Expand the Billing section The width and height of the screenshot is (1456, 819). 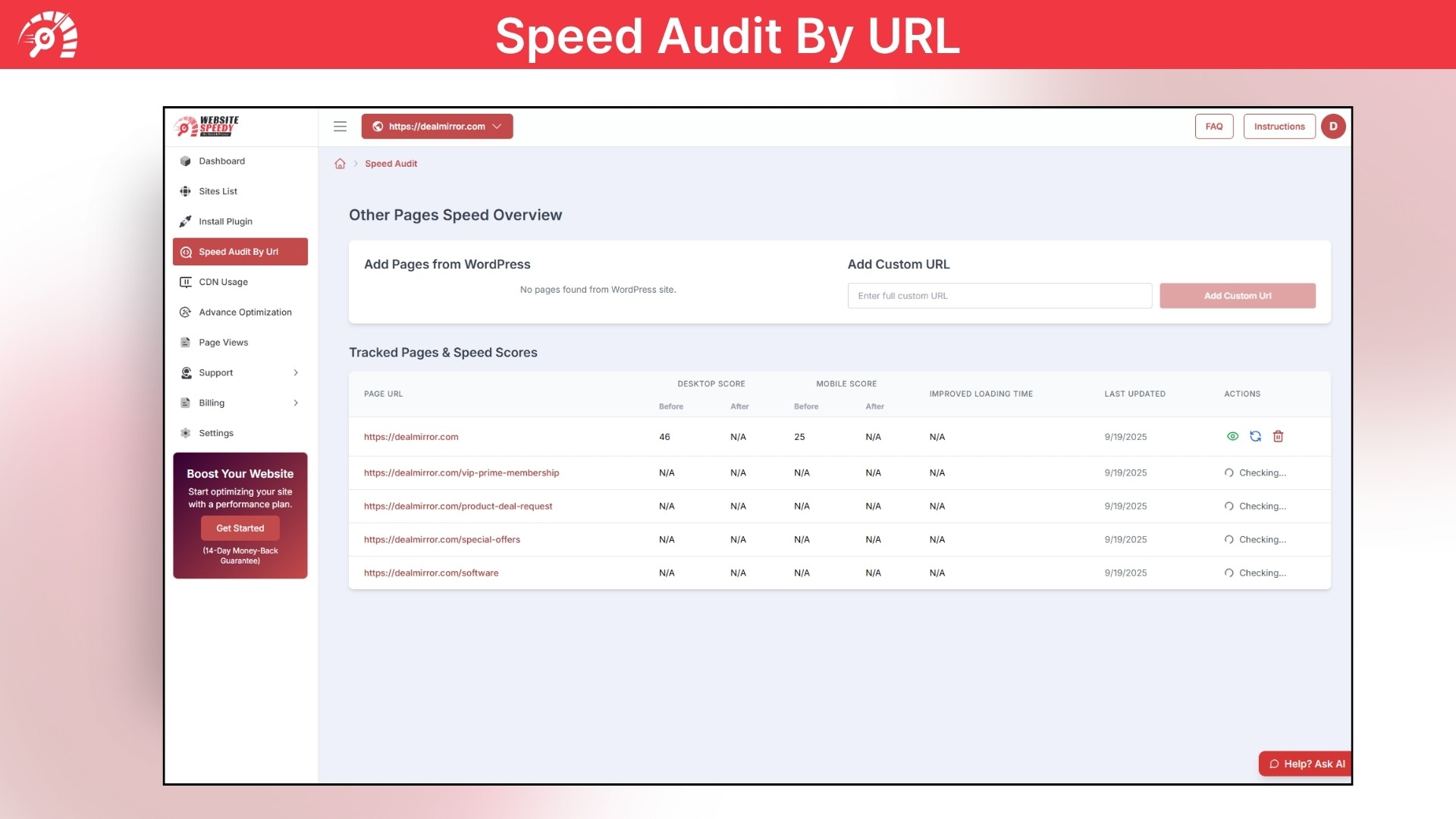tap(296, 403)
